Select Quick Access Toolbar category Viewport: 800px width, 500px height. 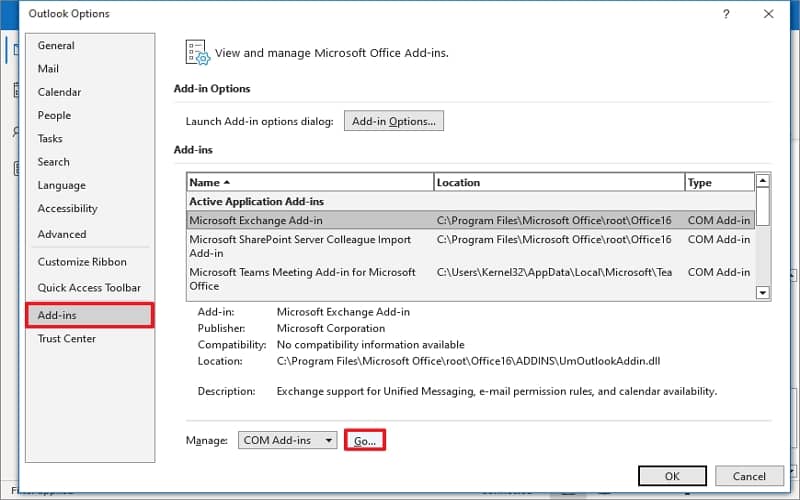[x=89, y=288]
